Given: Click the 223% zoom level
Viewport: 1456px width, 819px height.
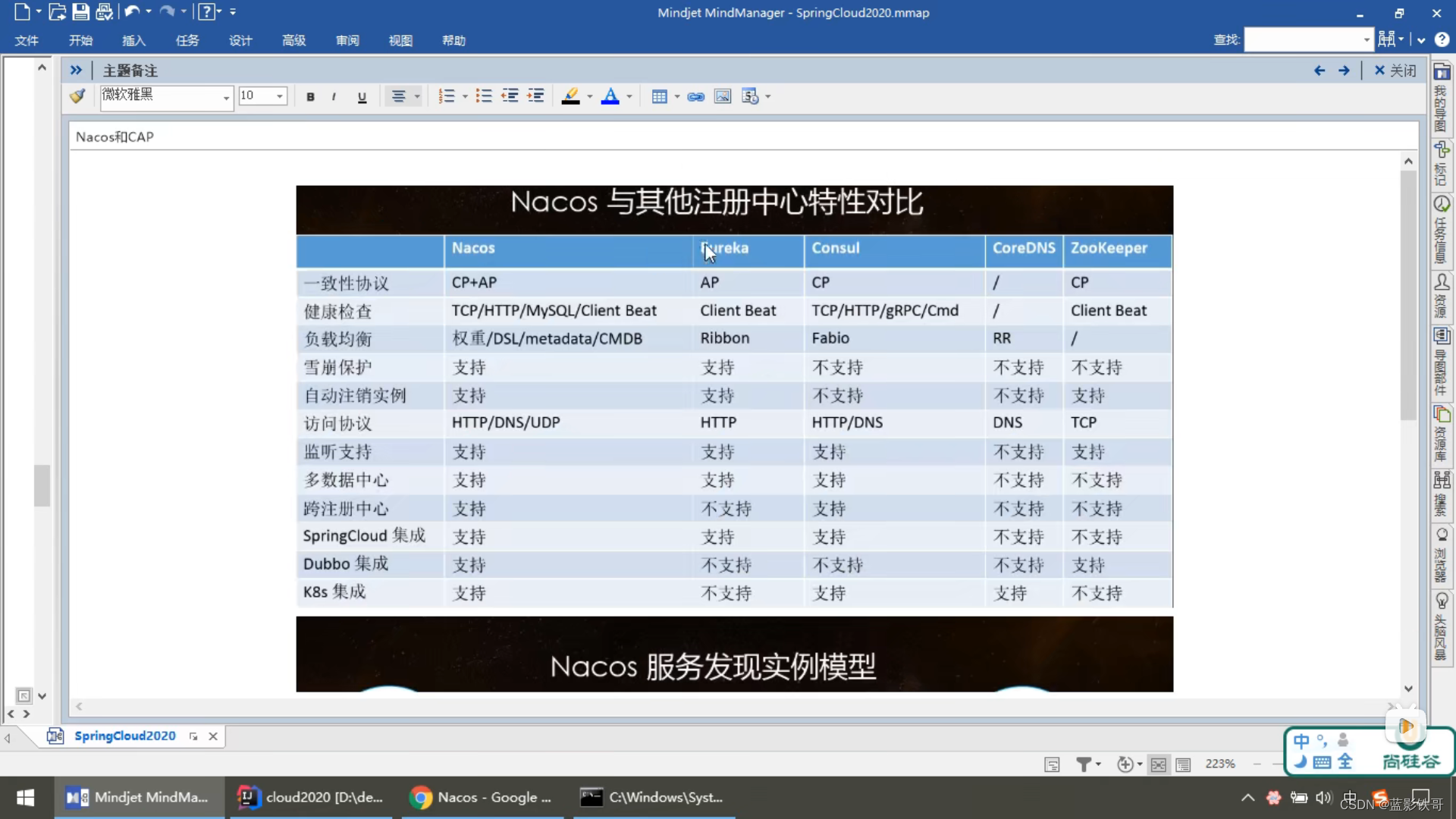Looking at the screenshot, I should coord(1220,764).
